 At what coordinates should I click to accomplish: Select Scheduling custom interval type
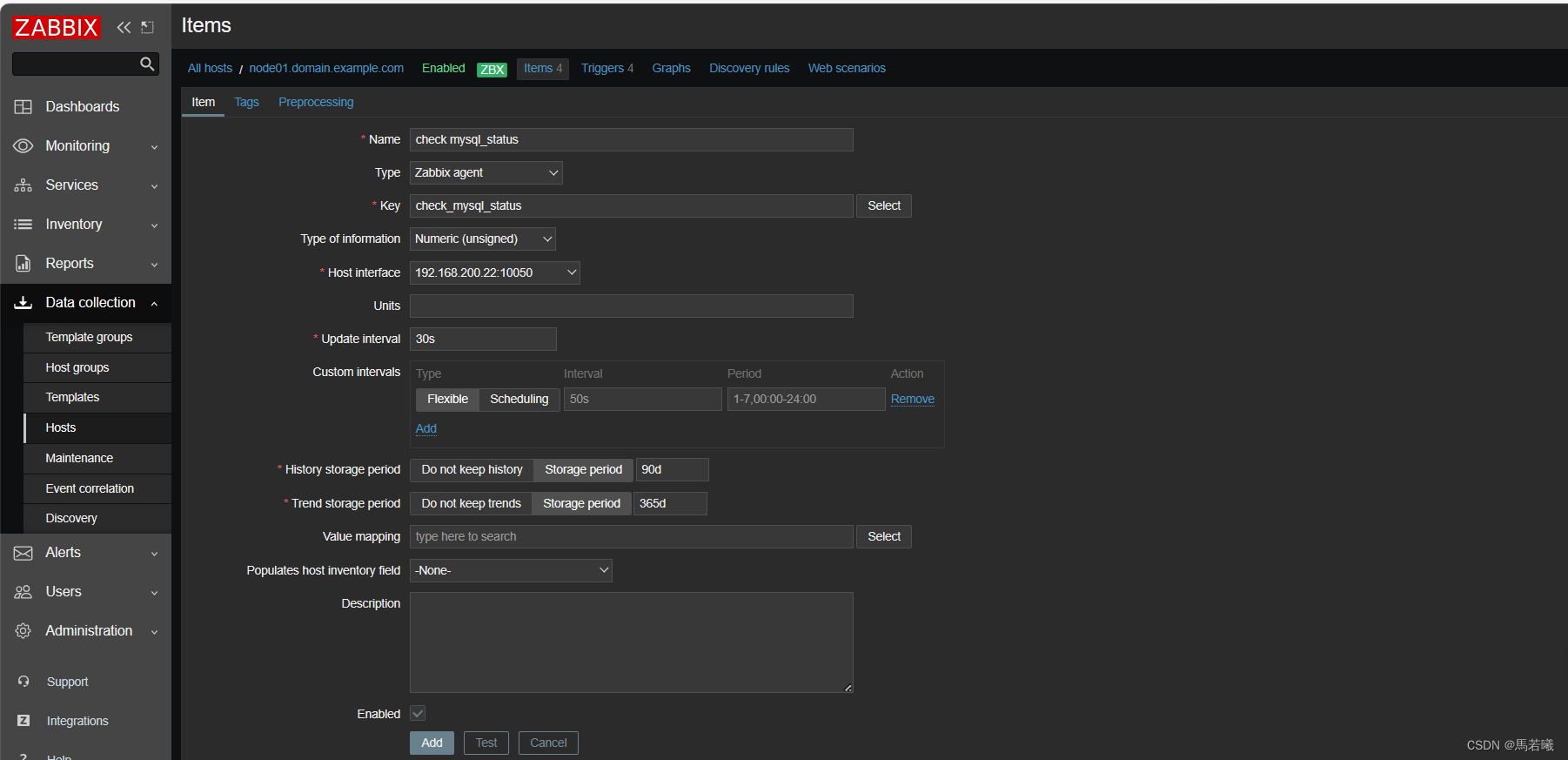(519, 399)
